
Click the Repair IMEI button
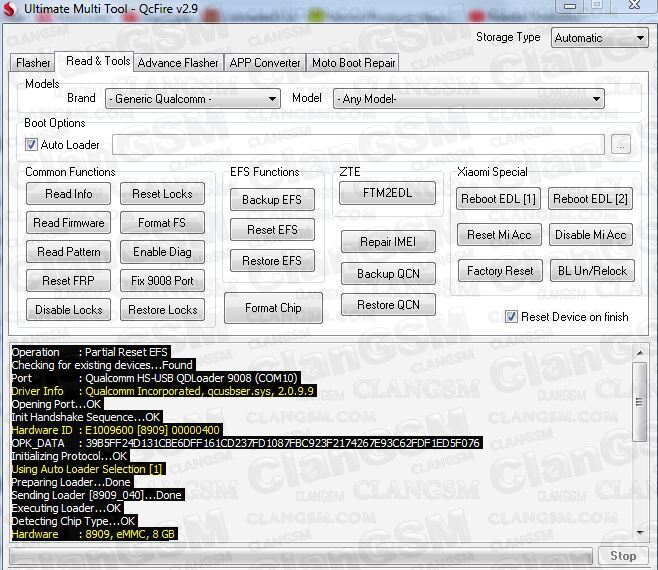[388, 242]
